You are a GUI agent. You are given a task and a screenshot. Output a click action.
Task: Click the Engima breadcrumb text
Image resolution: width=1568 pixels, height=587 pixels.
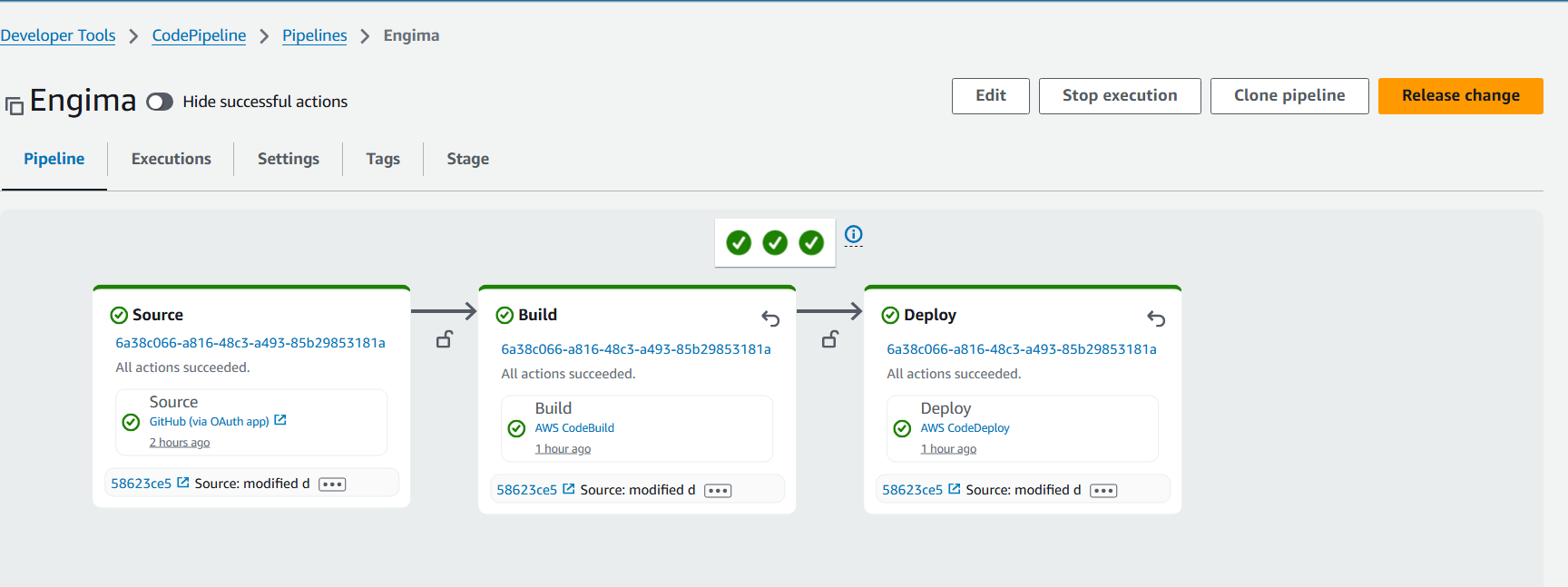(x=411, y=35)
